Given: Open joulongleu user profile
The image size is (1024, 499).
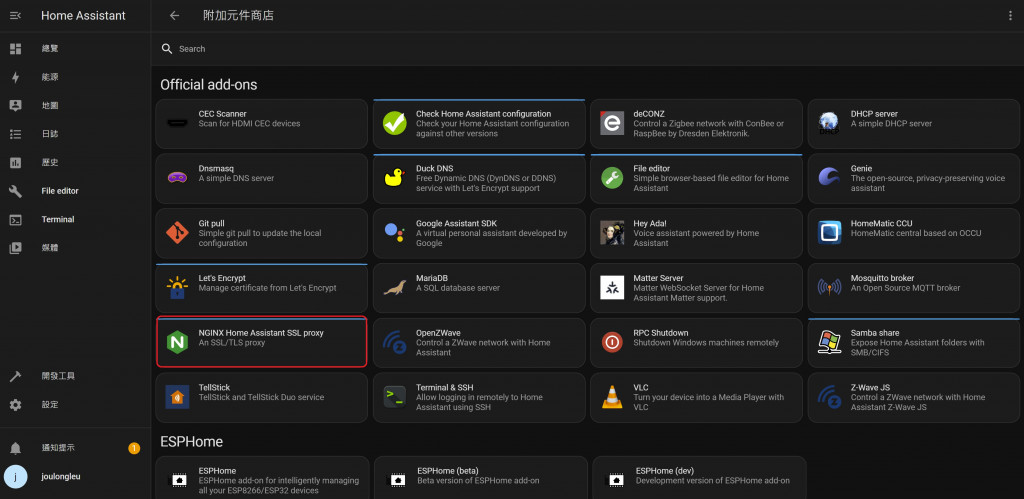Looking at the screenshot, I should (x=75, y=477).
